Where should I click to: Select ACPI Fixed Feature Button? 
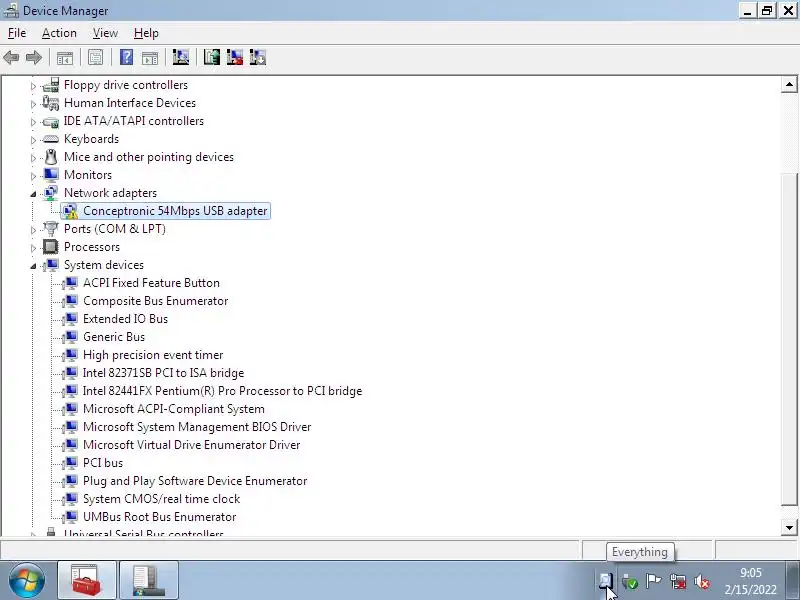pyautogui.click(x=151, y=283)
